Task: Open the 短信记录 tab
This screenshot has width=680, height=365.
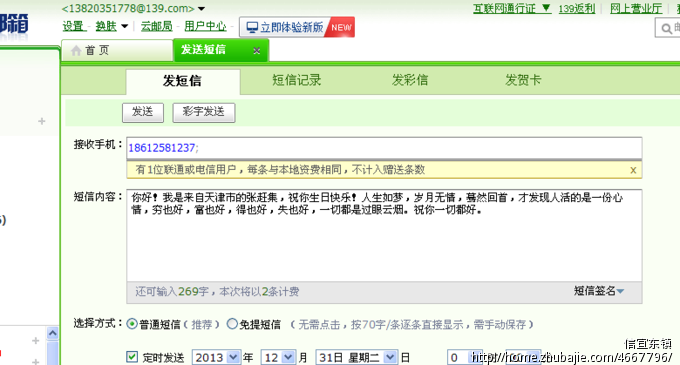Action: (x=297, y=80)
